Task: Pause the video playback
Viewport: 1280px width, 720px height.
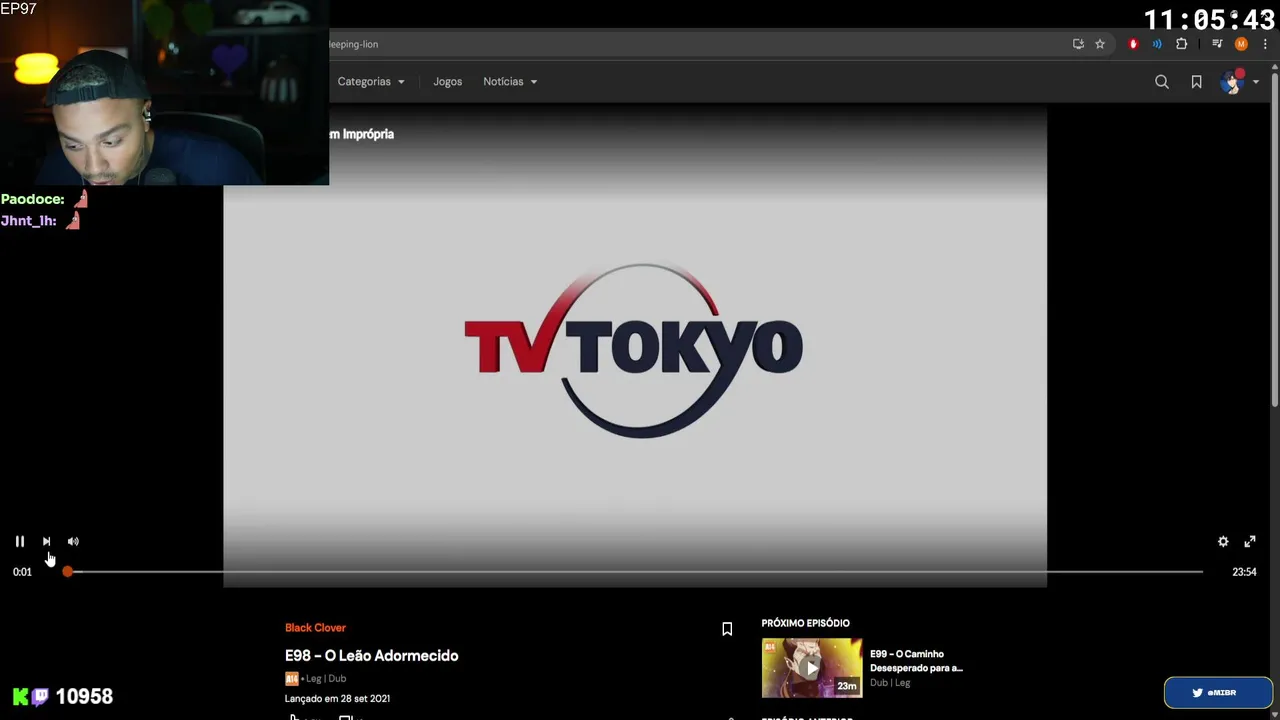Action: coord(19,541)
